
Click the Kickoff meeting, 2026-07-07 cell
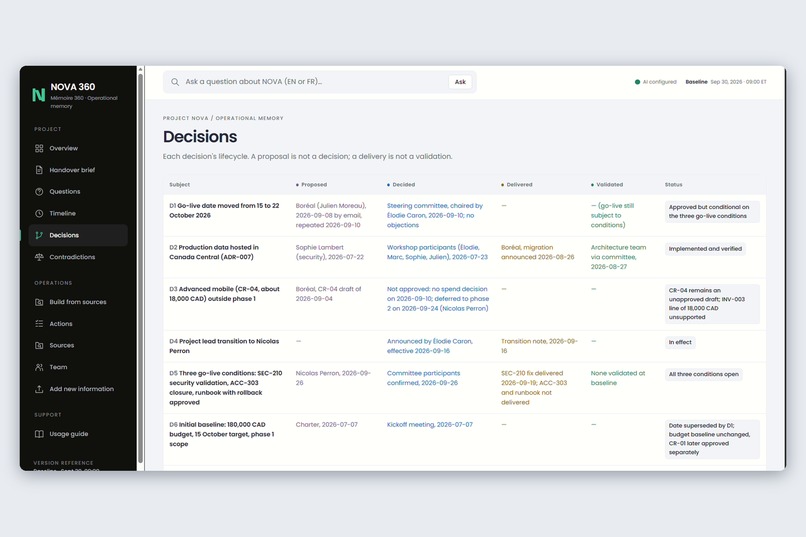point(430,424)
